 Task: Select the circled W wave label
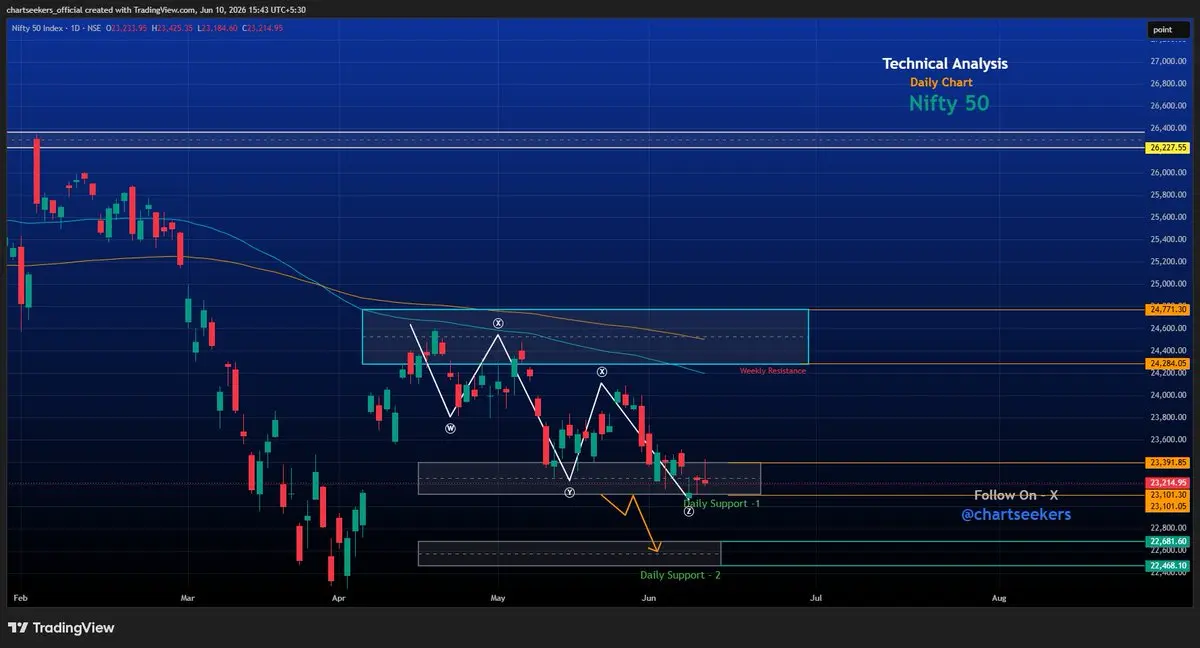click(x=451, y=428)
